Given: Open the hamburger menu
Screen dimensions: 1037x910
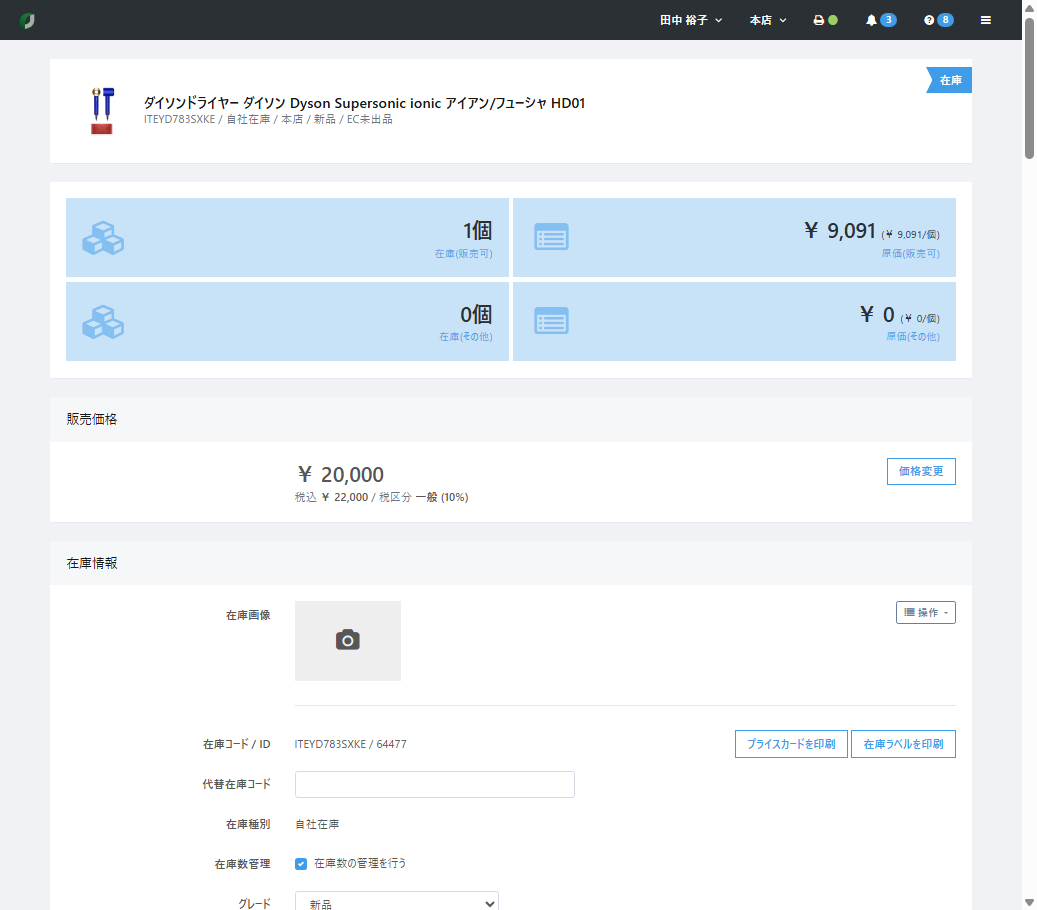Looking at the screenshot, I should click(985, 21).
